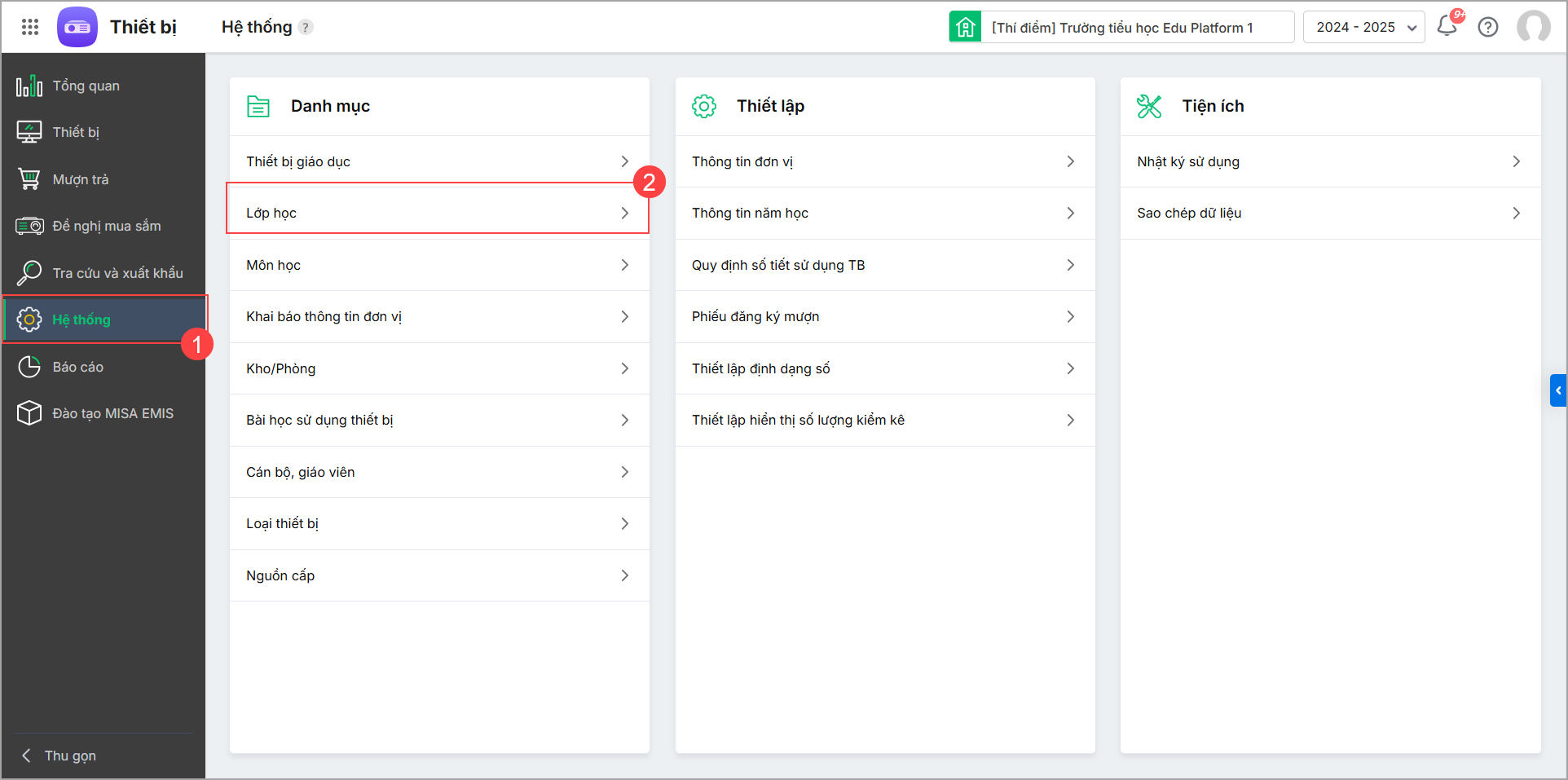
Task: Open Tra cứu và xuất khẩu
Action: 117,273
